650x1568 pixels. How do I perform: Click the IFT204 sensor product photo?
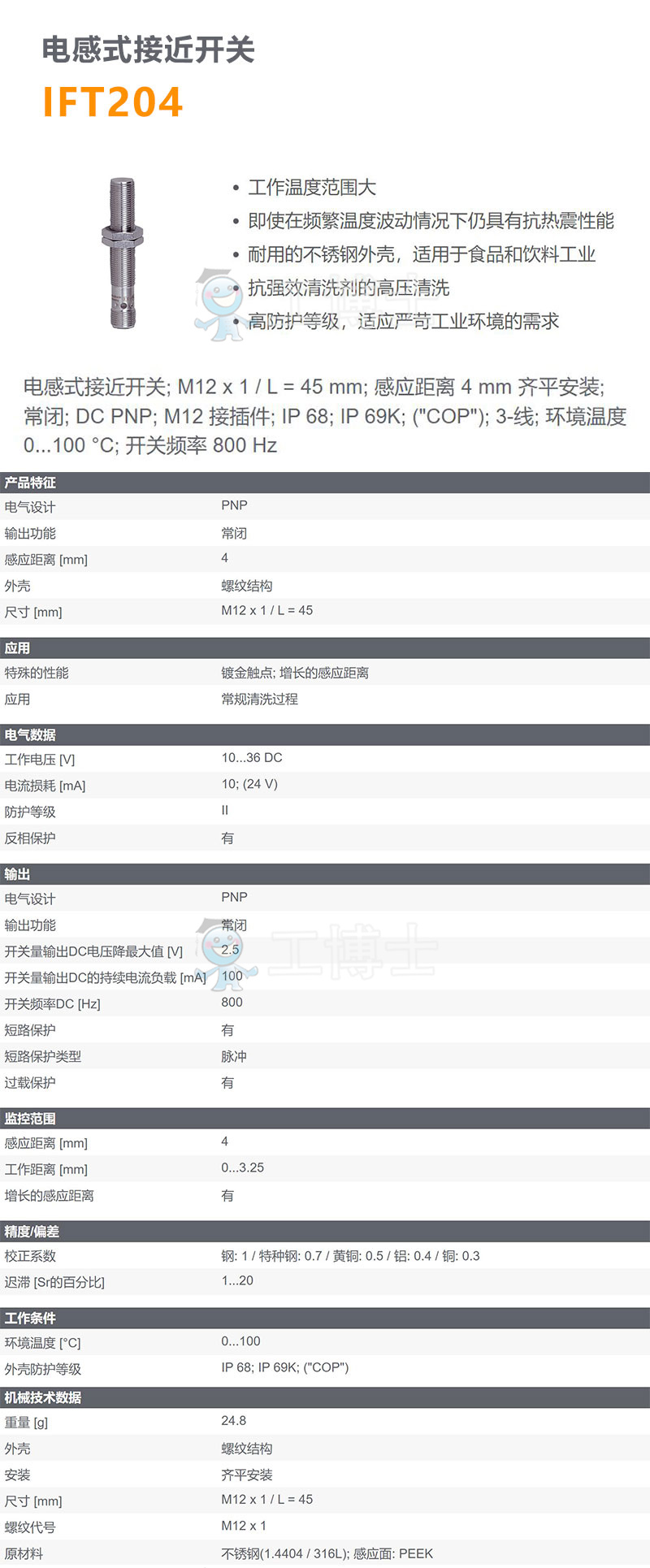tap(123, 253)
